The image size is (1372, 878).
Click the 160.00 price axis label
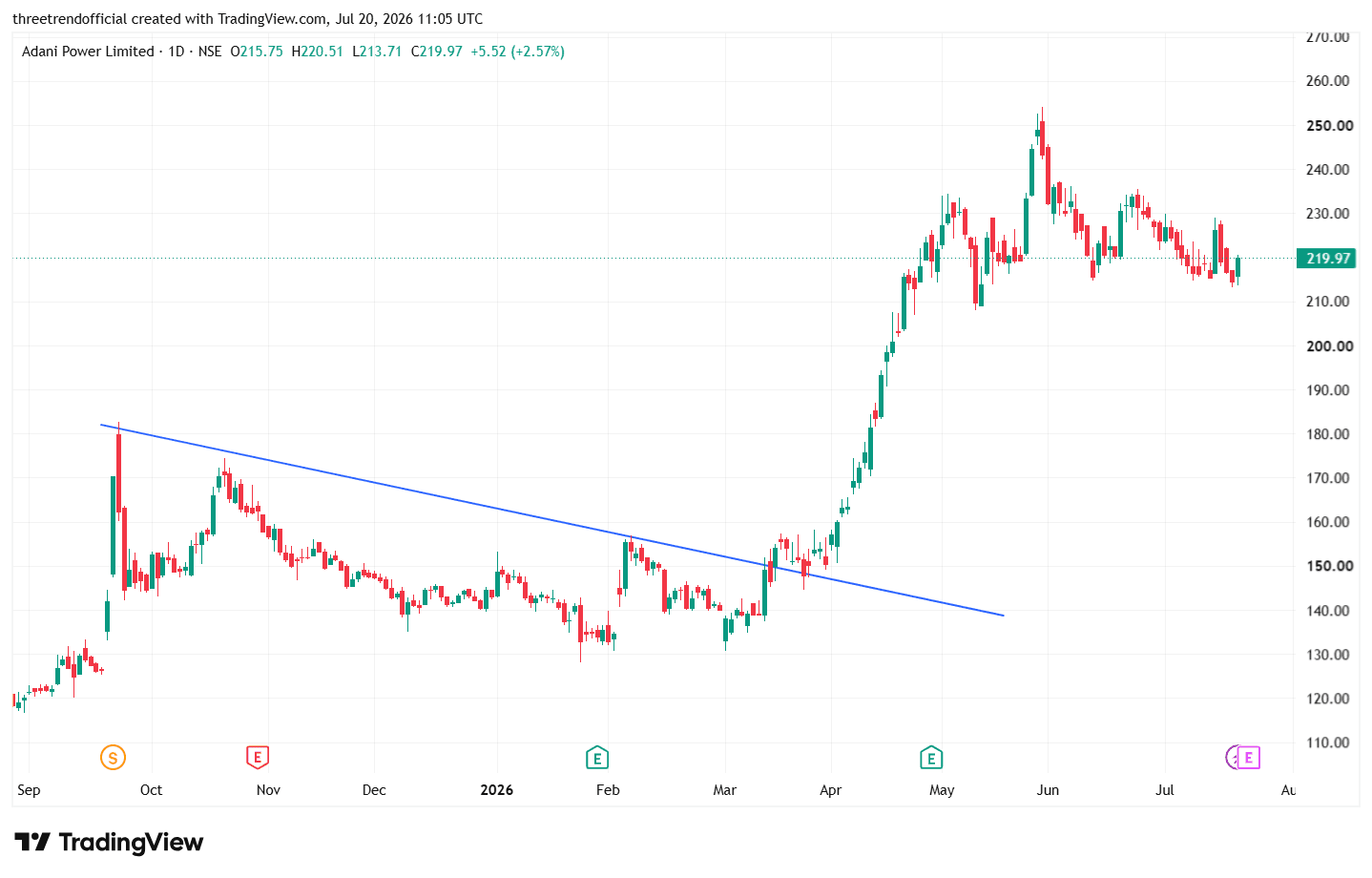click(x=1328, y=522)
